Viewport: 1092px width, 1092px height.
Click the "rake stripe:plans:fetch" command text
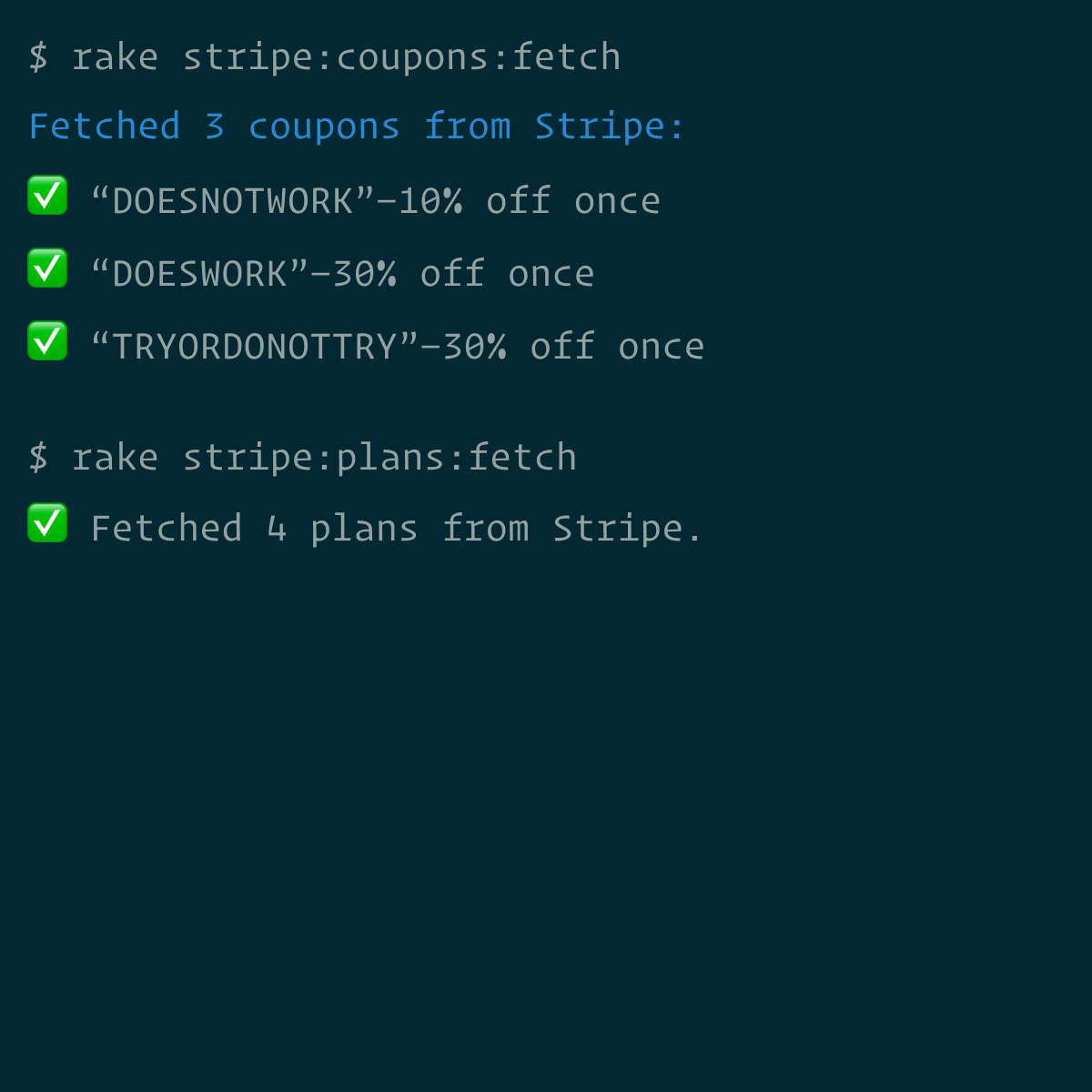coord(324,458)
